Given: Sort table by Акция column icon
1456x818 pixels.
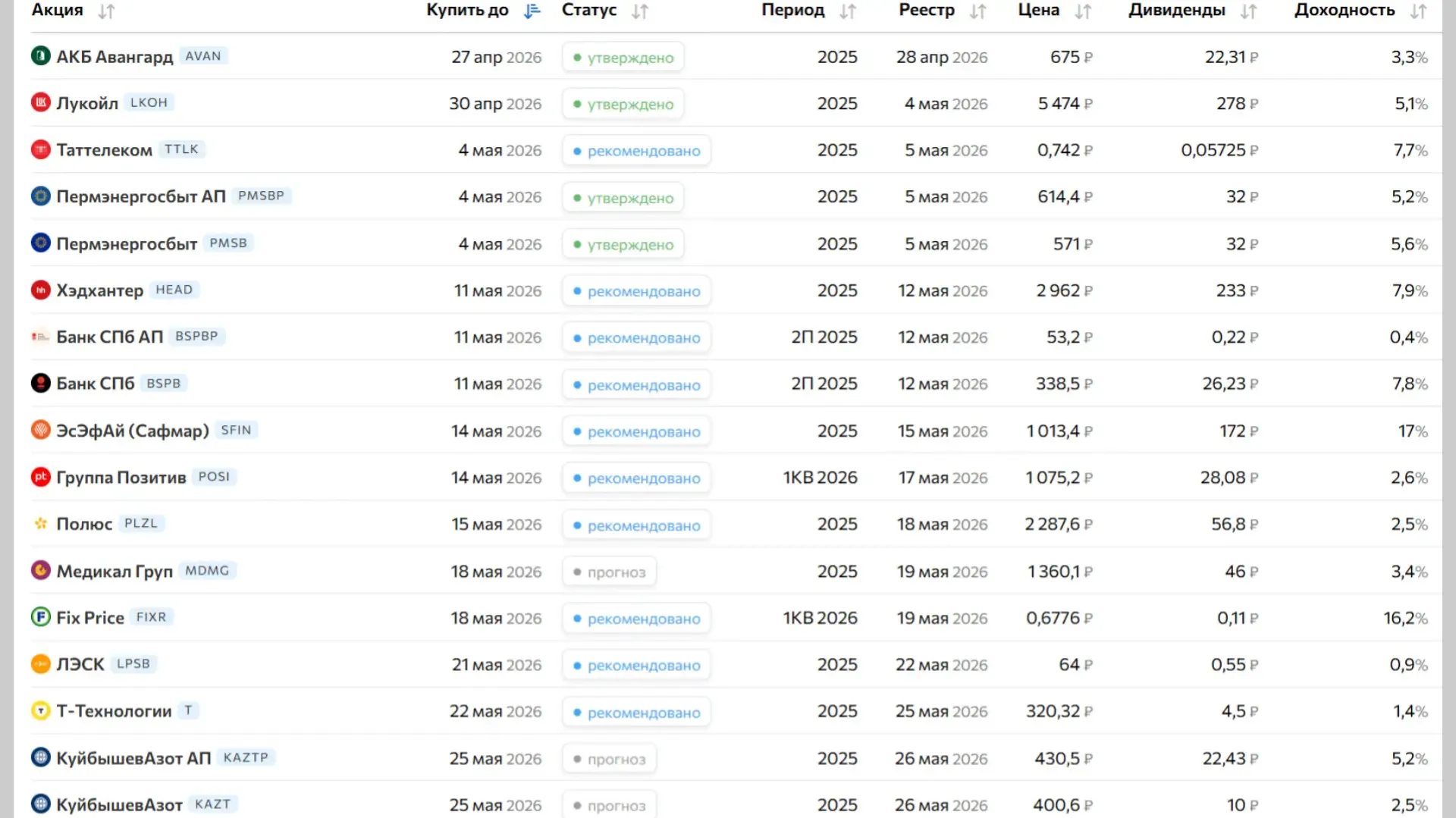Looking at the screenshot, I should (106, 11).
